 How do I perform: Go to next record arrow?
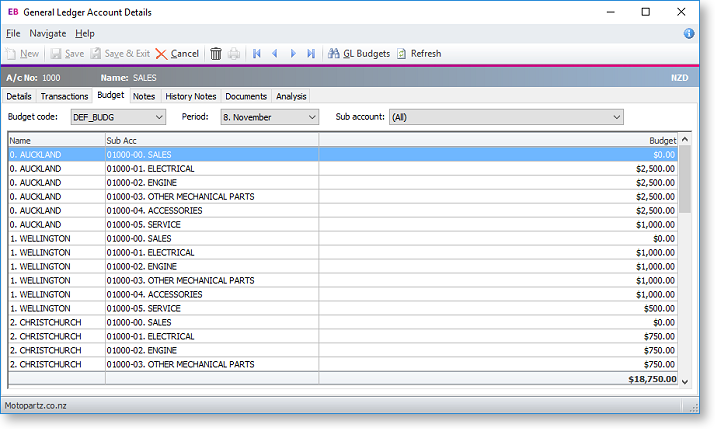[293, 53]
